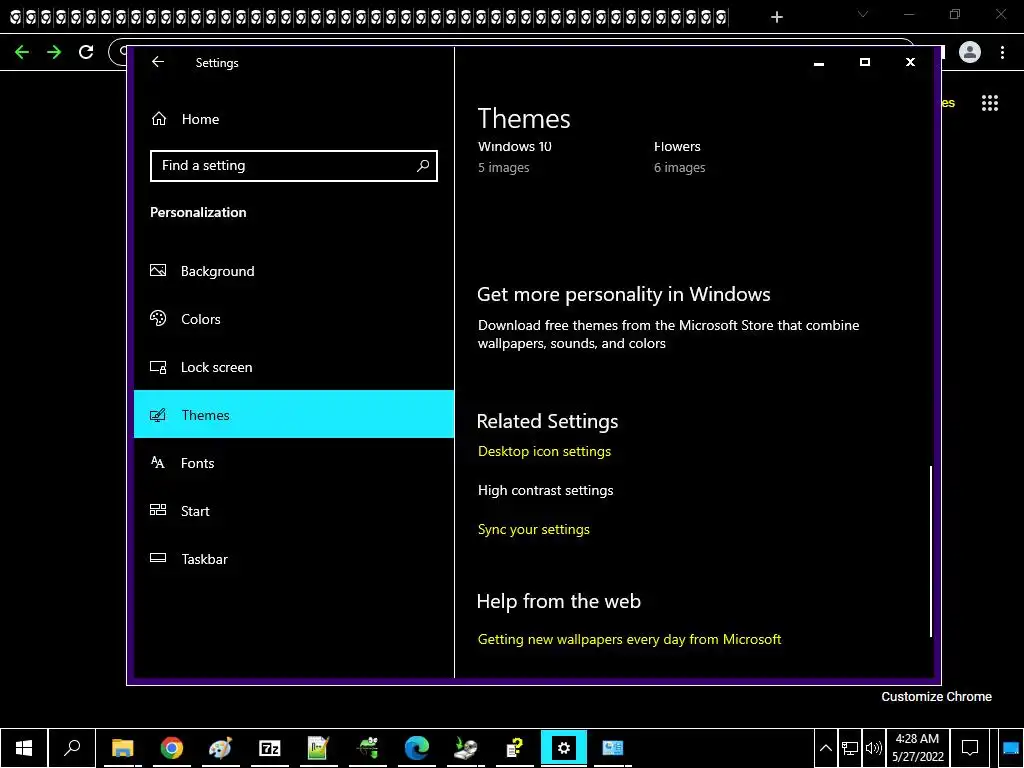Image resolution: width=1024 pixels, height=768 pixels.
Task: Open File Explorer from taskbar
Action: tap(122, 748)
